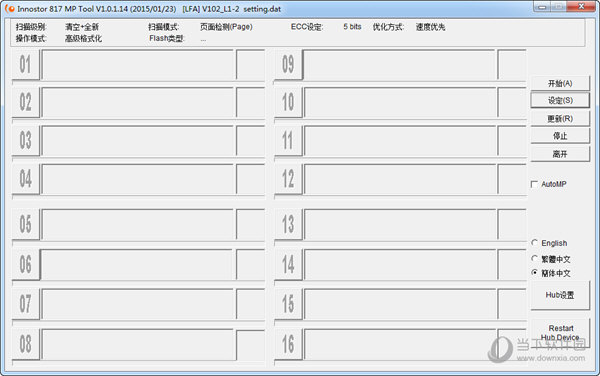The image size is (600, 376).
Task: Refresh devices with the 更新(R) button
Action: [560, 119]
